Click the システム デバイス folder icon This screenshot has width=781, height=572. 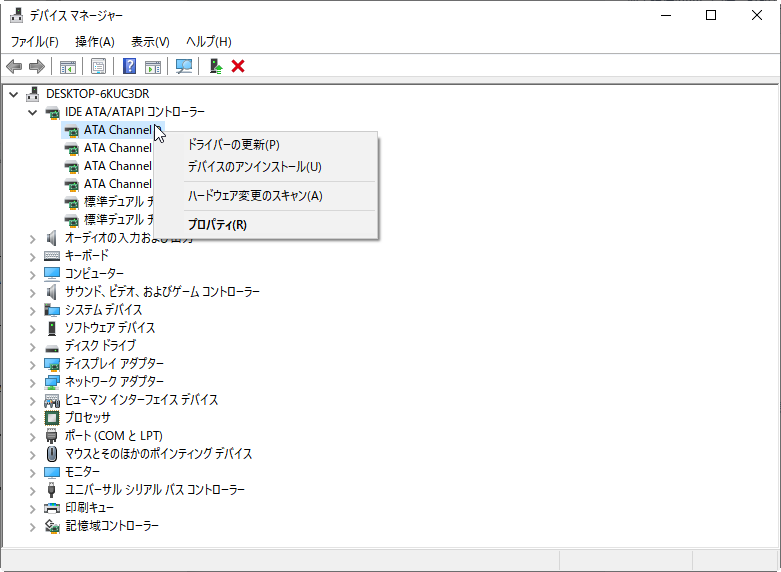(x=52, y=310)
